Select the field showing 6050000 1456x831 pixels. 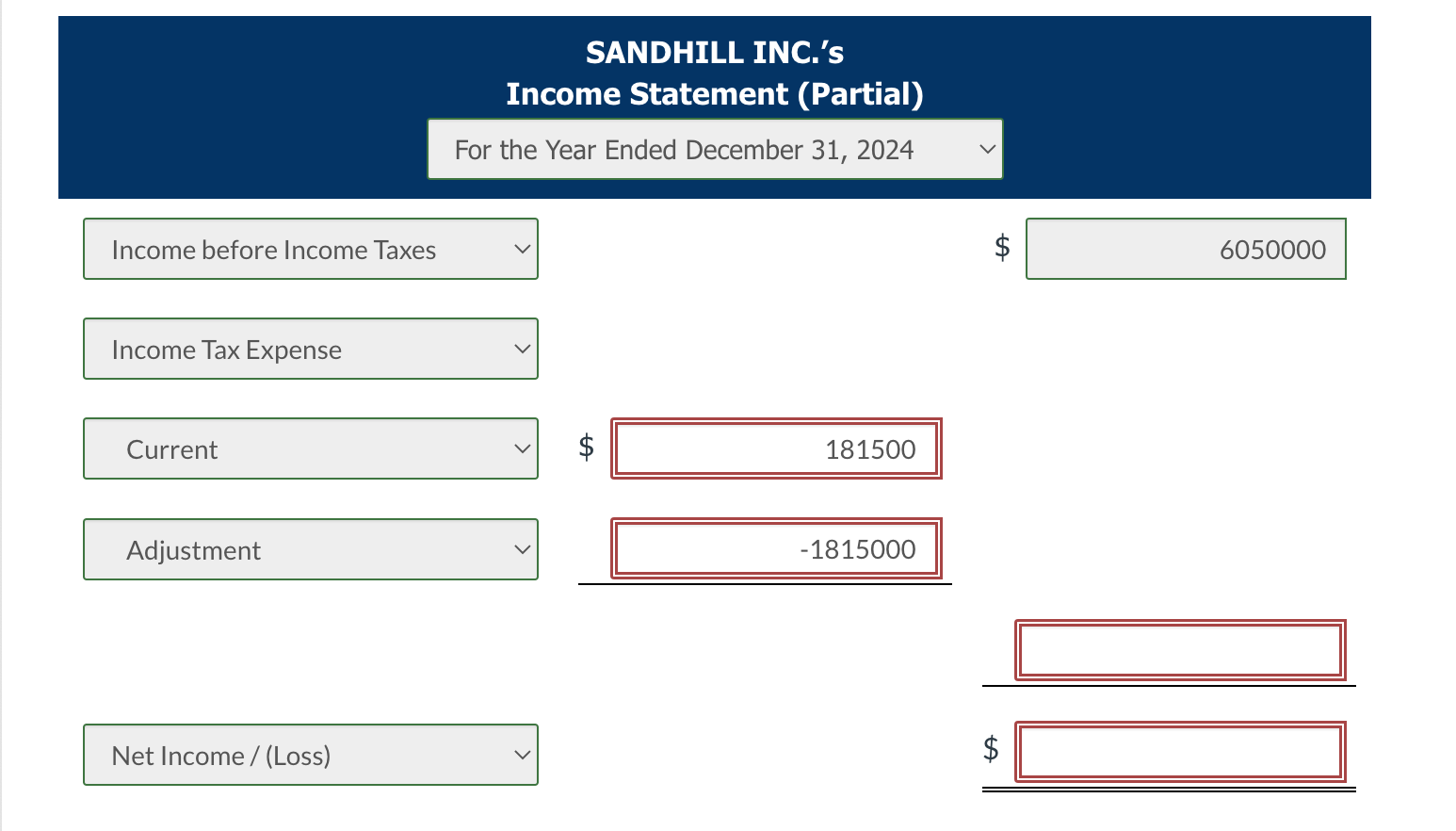[1185, 249]
